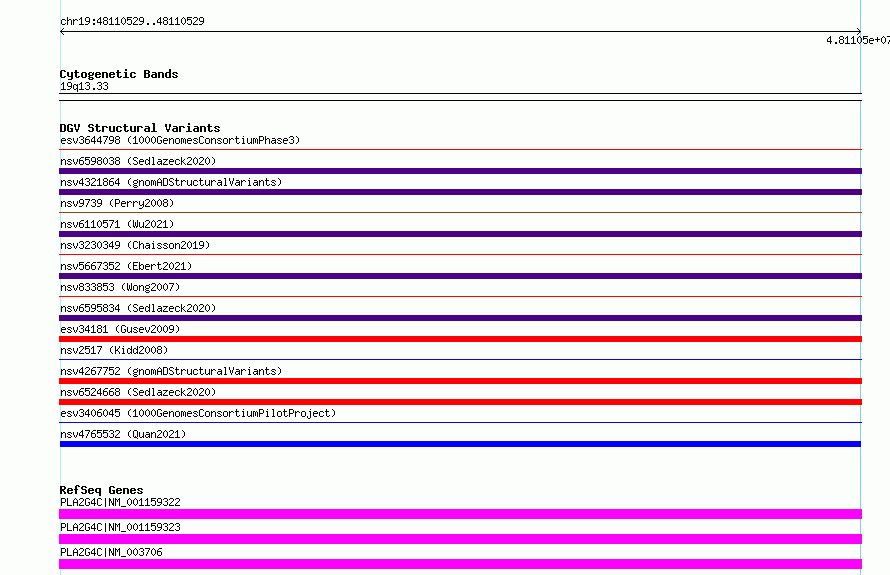Click nsv4321864 (gnomADStructuralVariants) label
Viewport: 890px width, 575px height.
pos(171,182)
